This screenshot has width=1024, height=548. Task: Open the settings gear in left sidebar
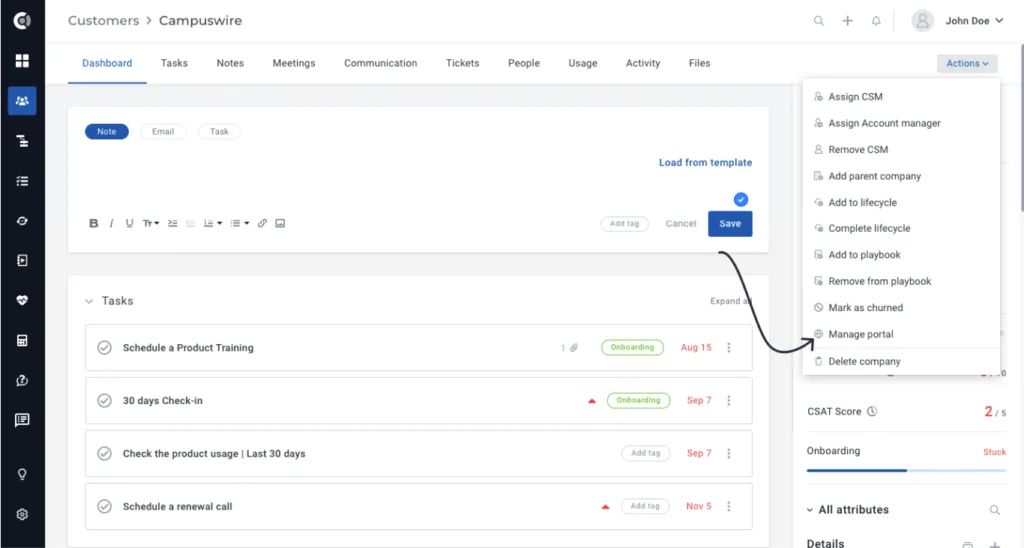point(22,514)
